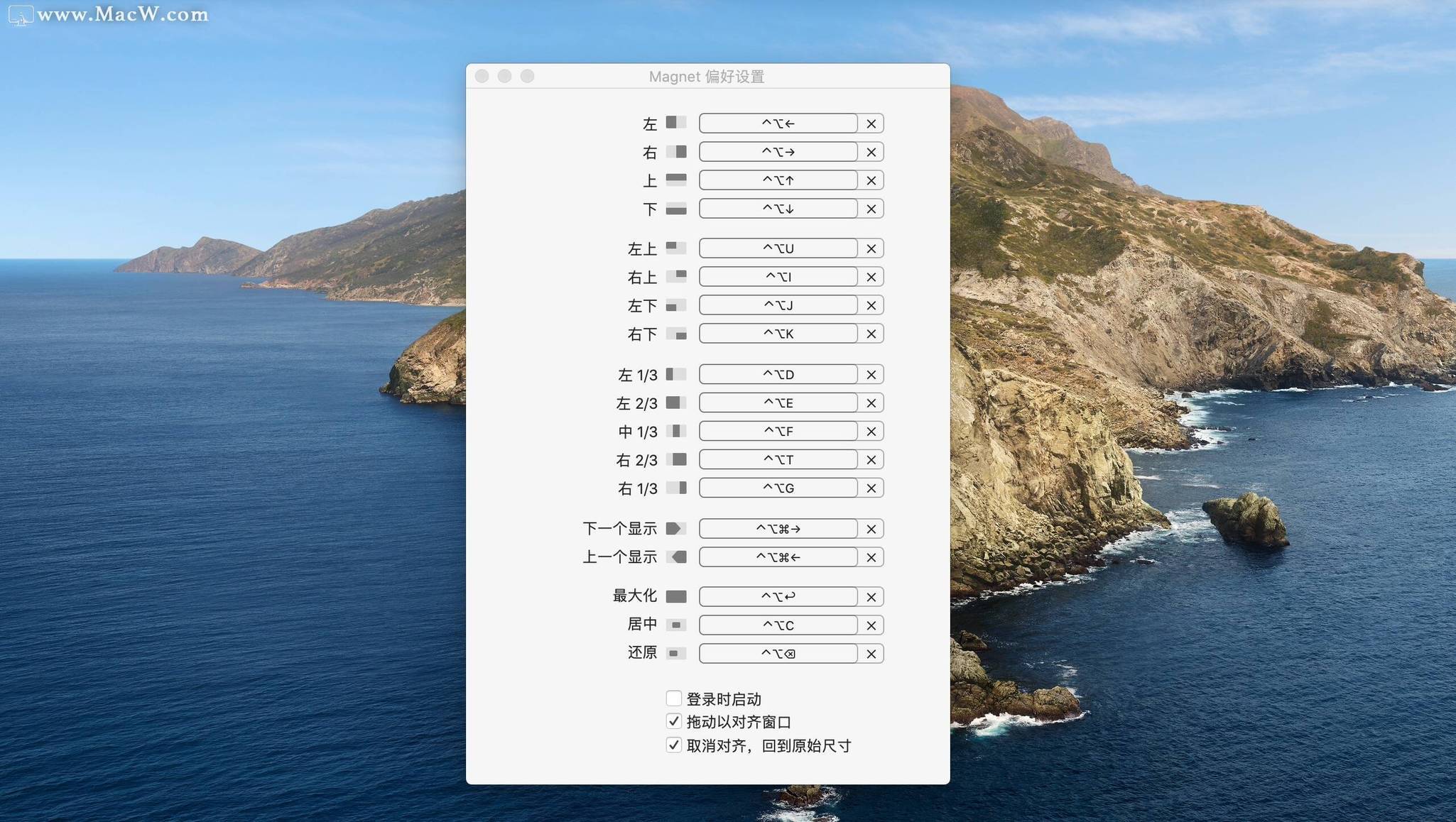
Task: Delete the 下一个显示 shortcut
Action: point(871,529)
